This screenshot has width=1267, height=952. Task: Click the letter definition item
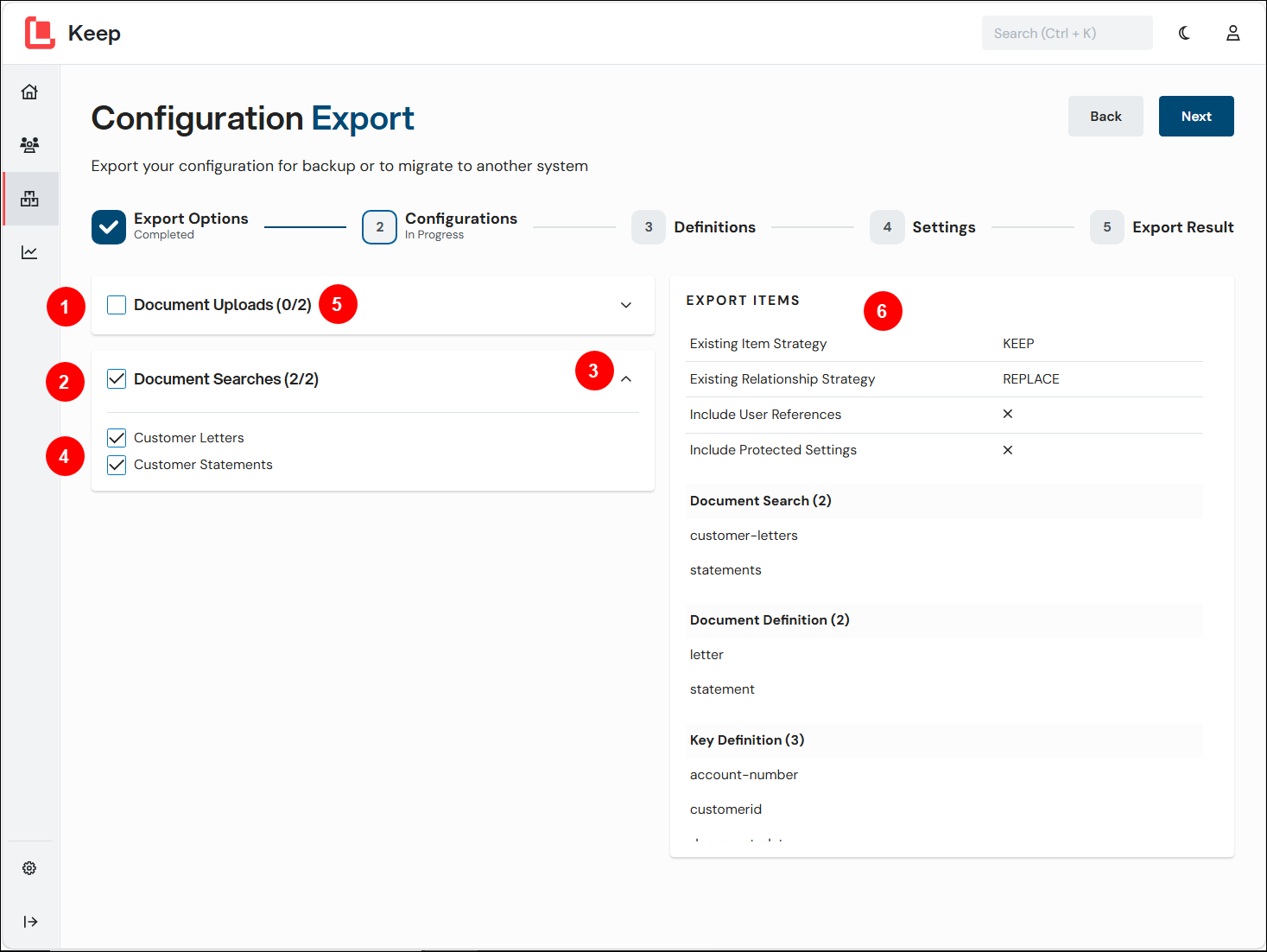[706, 655]
